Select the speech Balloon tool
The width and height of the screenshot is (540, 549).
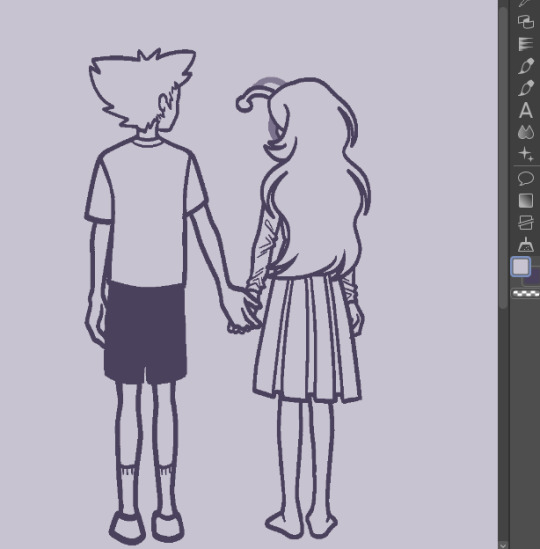point(526,179)
